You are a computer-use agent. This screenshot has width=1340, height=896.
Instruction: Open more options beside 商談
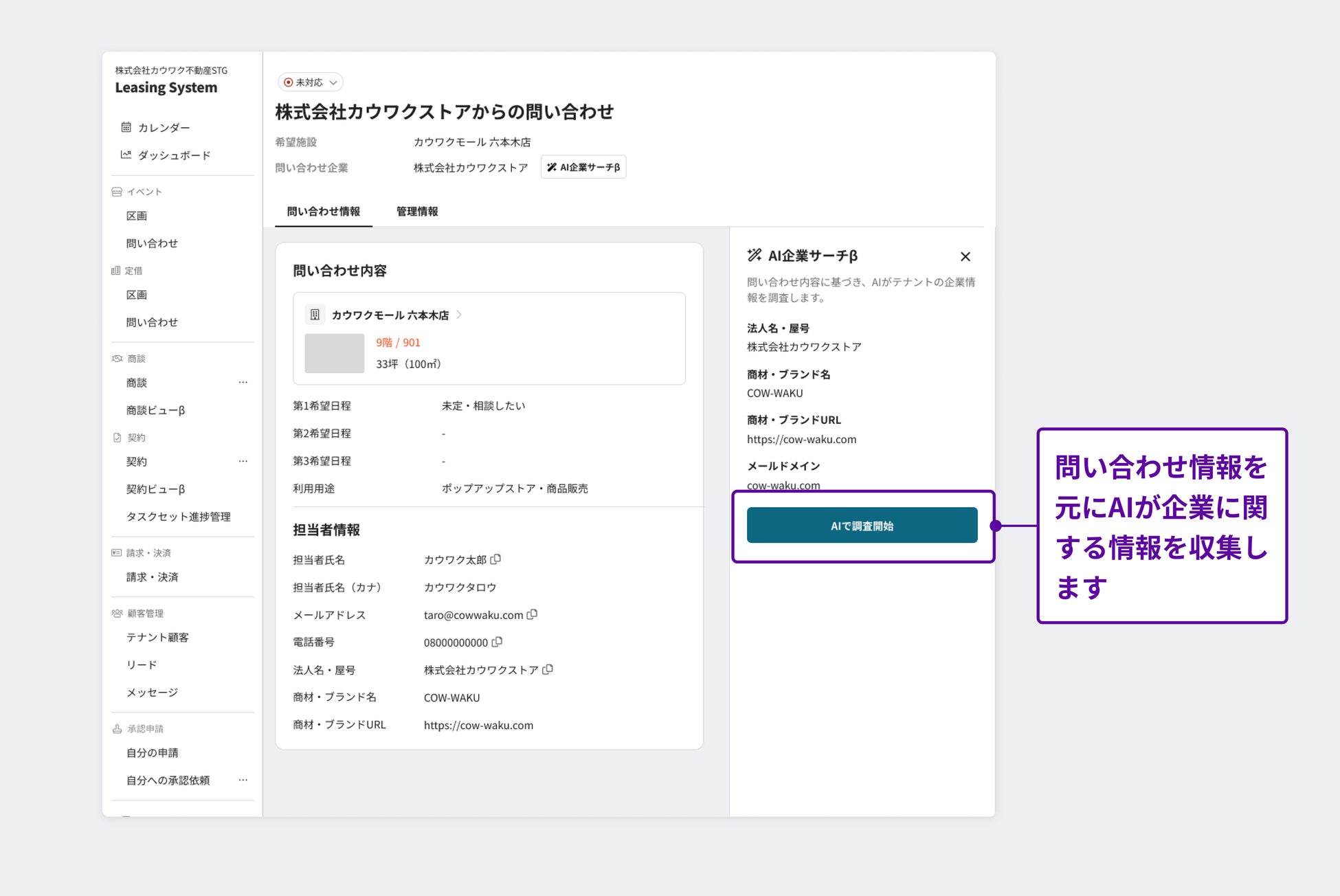243,383
